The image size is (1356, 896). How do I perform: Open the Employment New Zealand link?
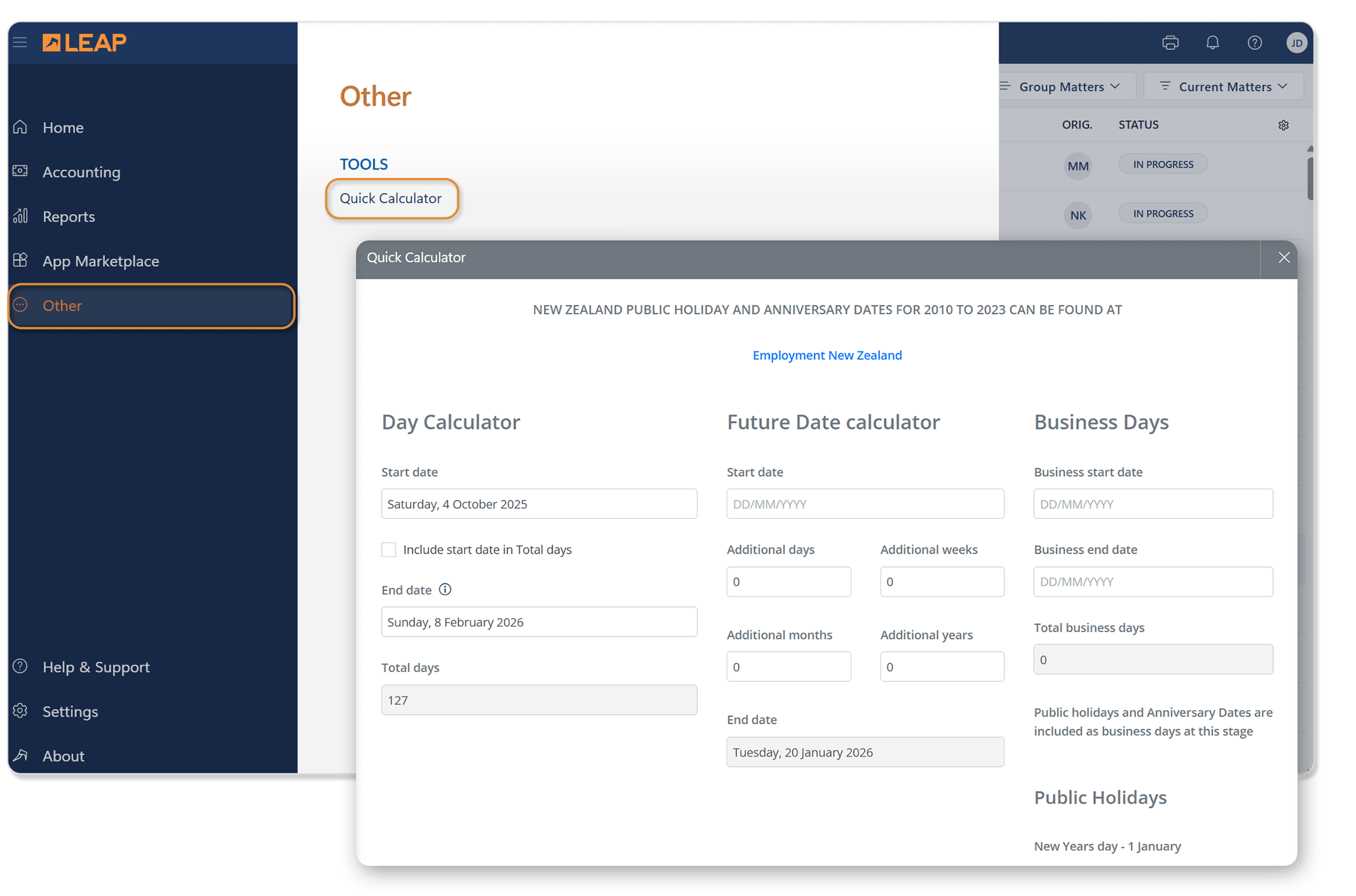pos(826,355)
